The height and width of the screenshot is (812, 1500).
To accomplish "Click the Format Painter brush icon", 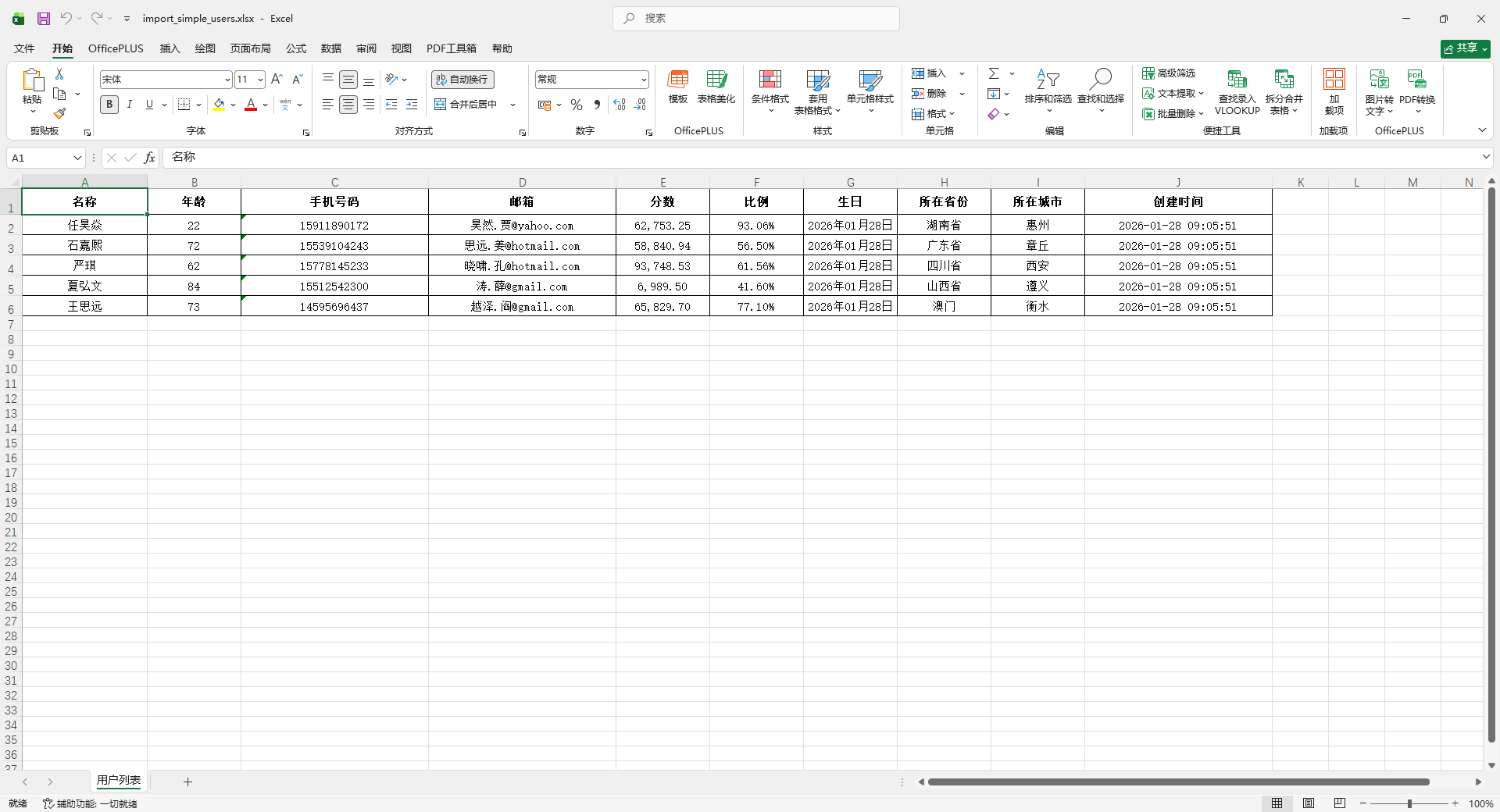I will click(x=59, y=114).
